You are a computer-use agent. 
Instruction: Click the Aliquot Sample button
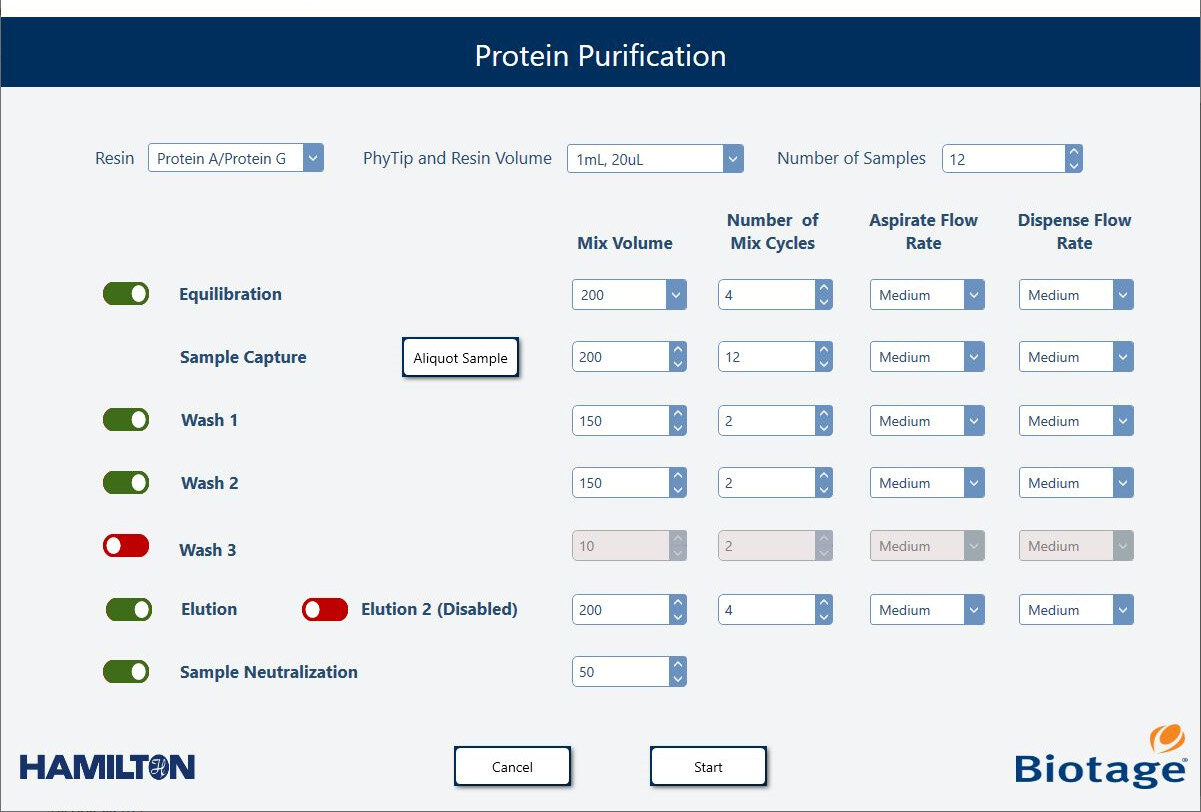coord(460,357)
